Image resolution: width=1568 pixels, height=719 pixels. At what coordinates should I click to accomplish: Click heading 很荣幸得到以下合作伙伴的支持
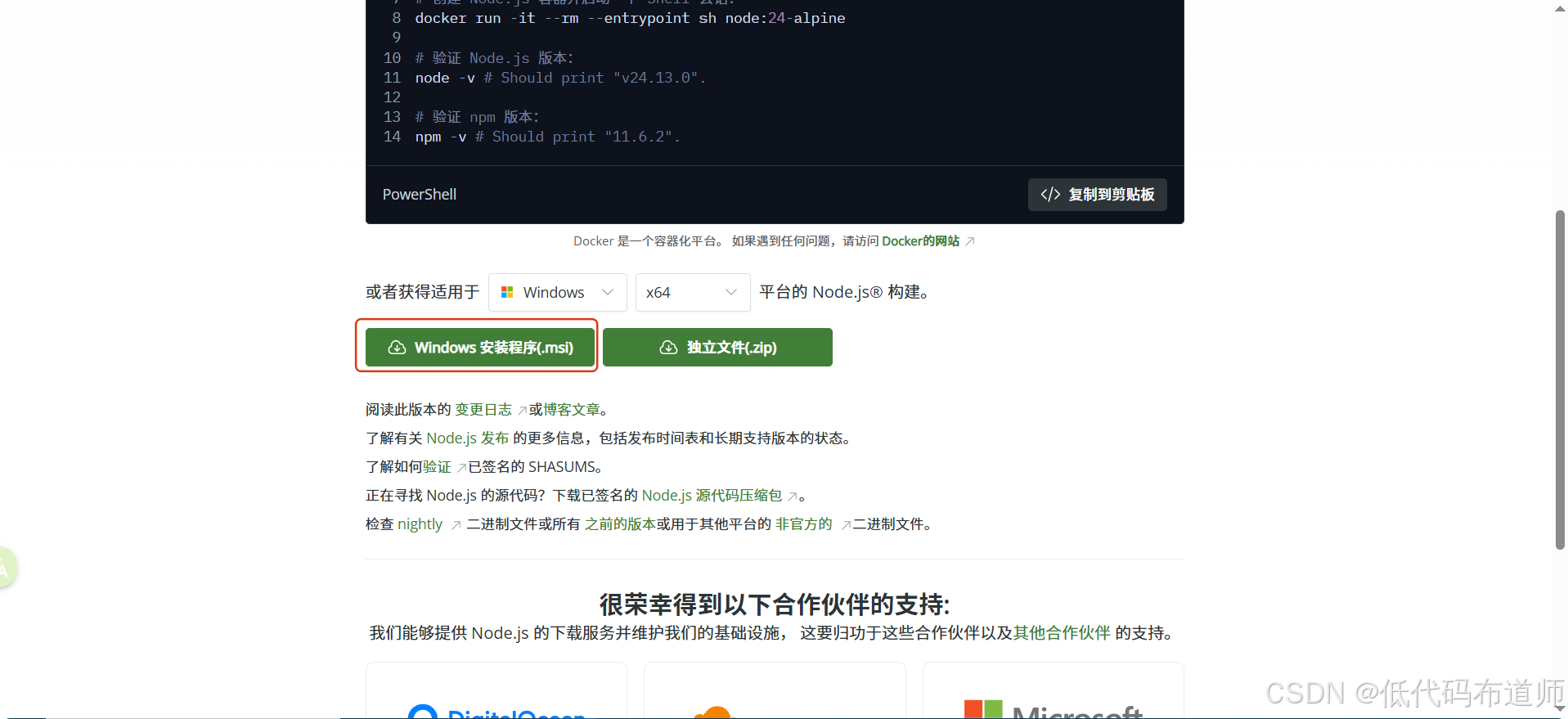click(x=775, y=604)
